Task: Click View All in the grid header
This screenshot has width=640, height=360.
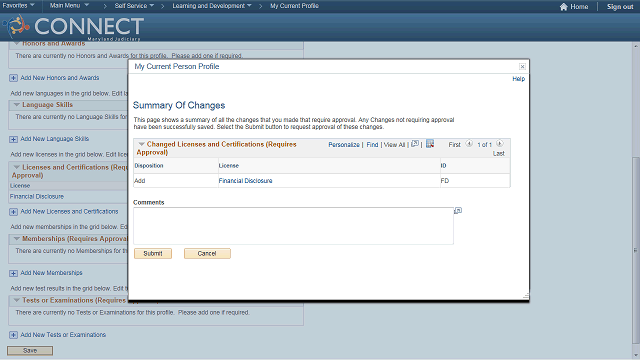Action: coord(394,145)
